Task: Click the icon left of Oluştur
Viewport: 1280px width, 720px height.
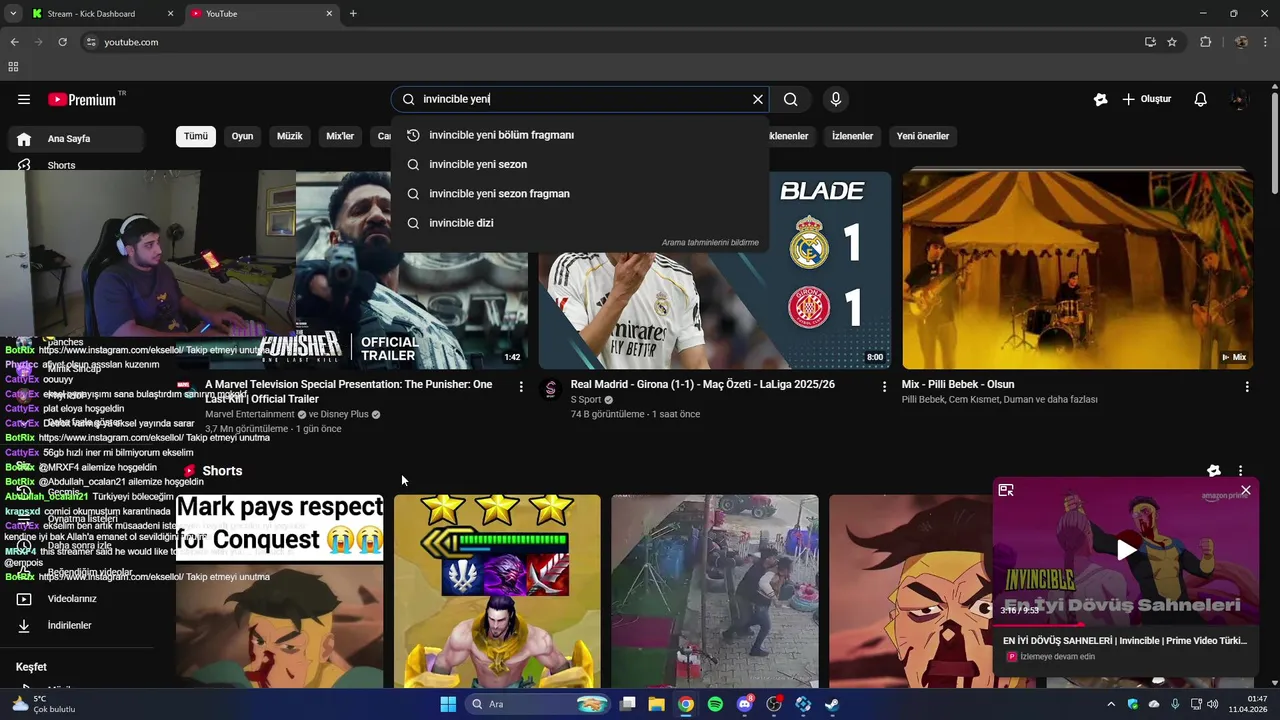Action: point(1100,99)
